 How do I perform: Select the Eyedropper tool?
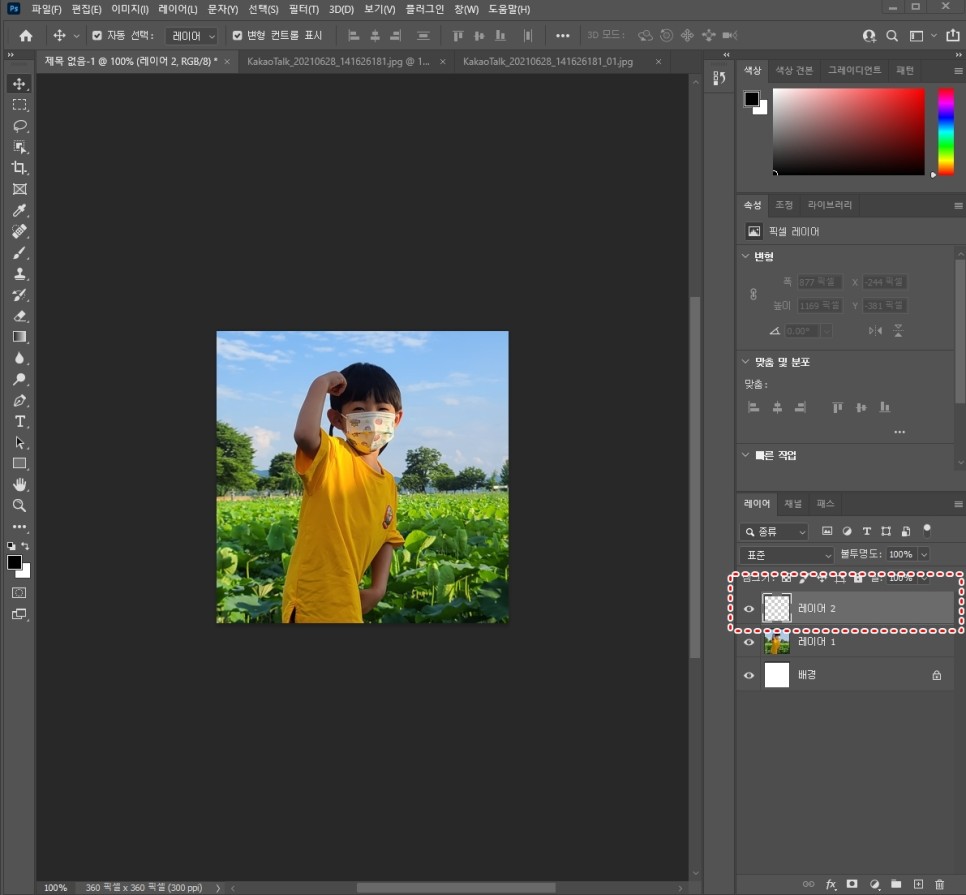20,210
